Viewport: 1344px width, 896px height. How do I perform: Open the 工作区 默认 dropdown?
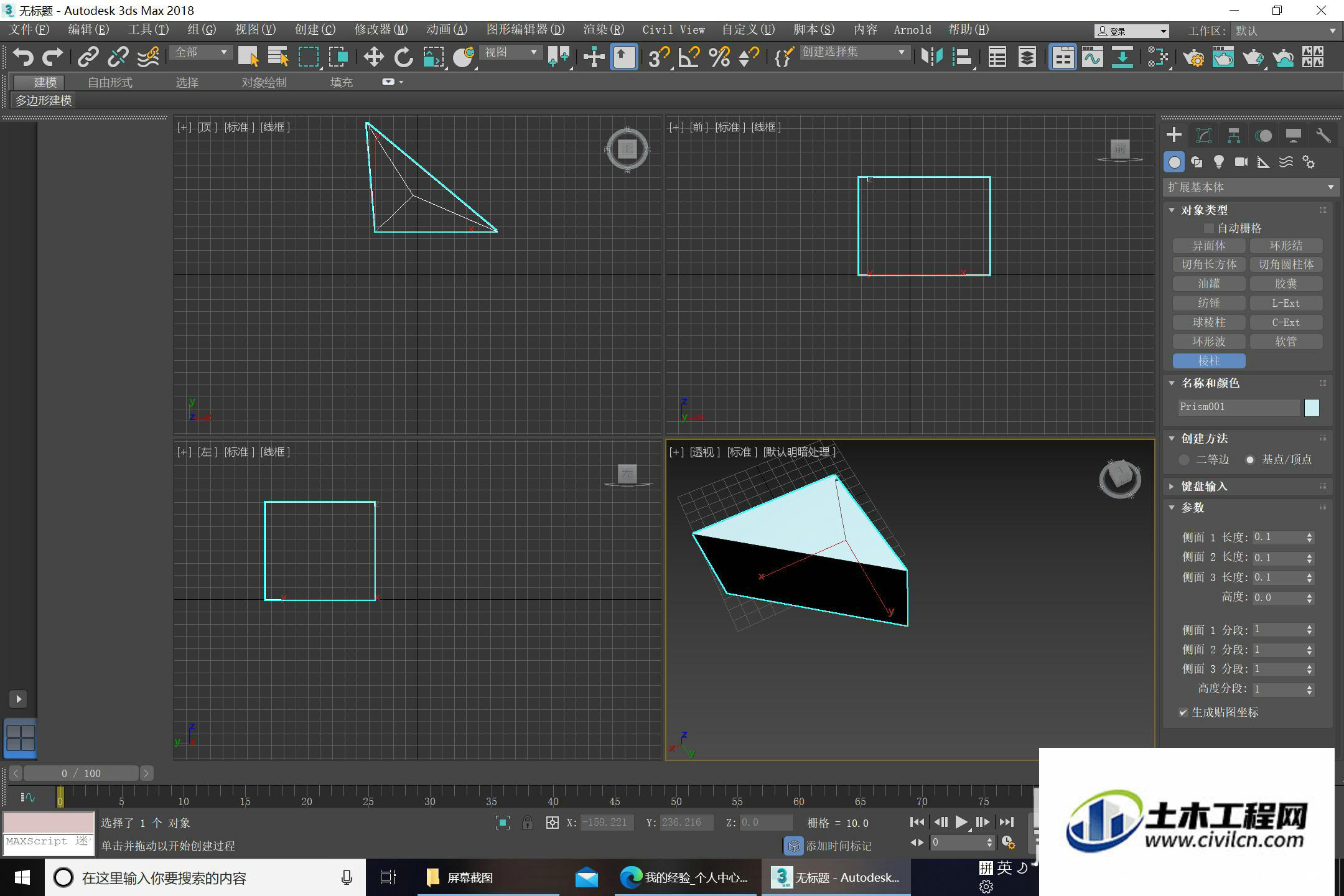point(1285,31)
